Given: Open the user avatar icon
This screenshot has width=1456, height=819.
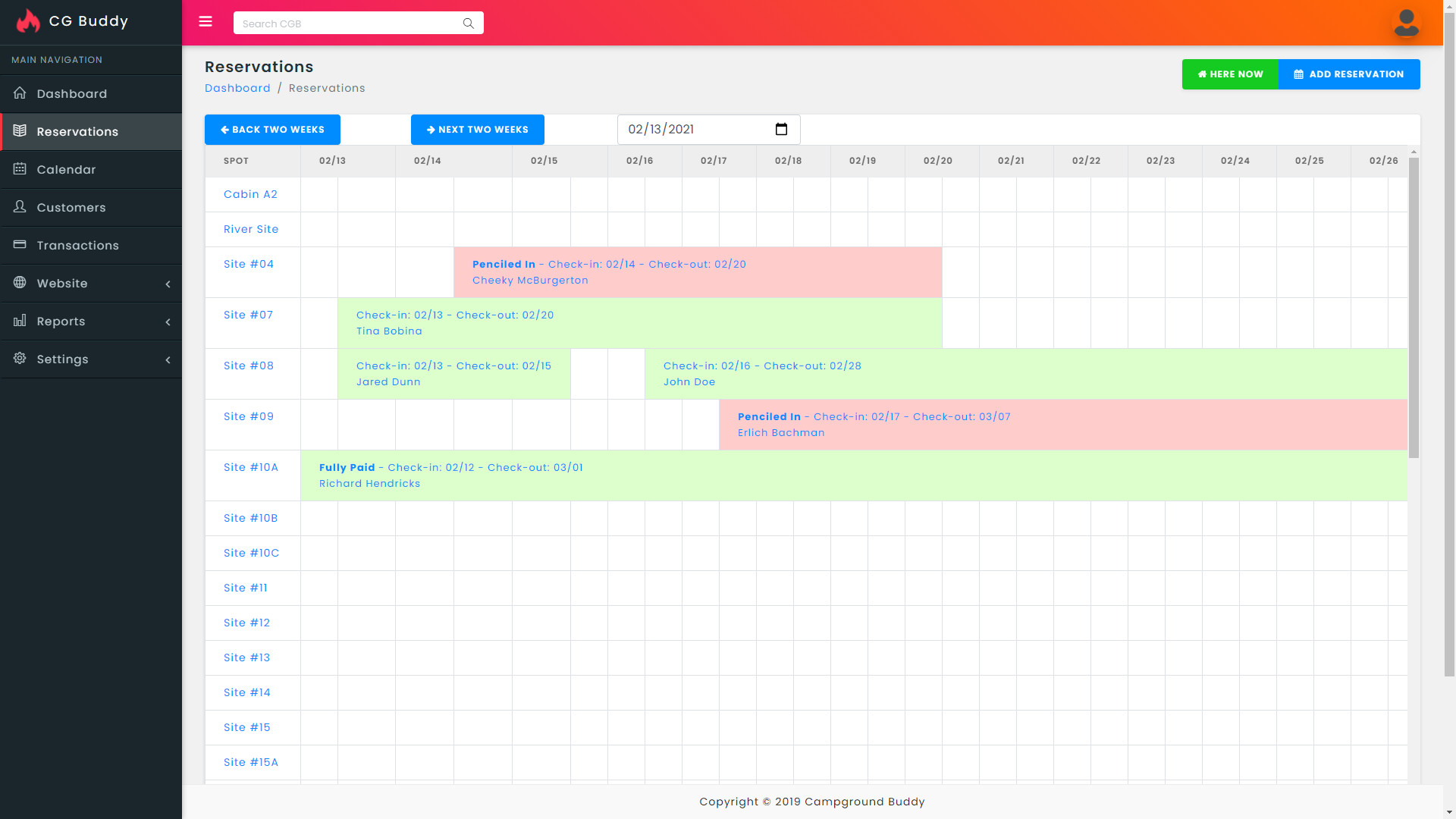Looking at the screenshot, I should click(1406, 23).
